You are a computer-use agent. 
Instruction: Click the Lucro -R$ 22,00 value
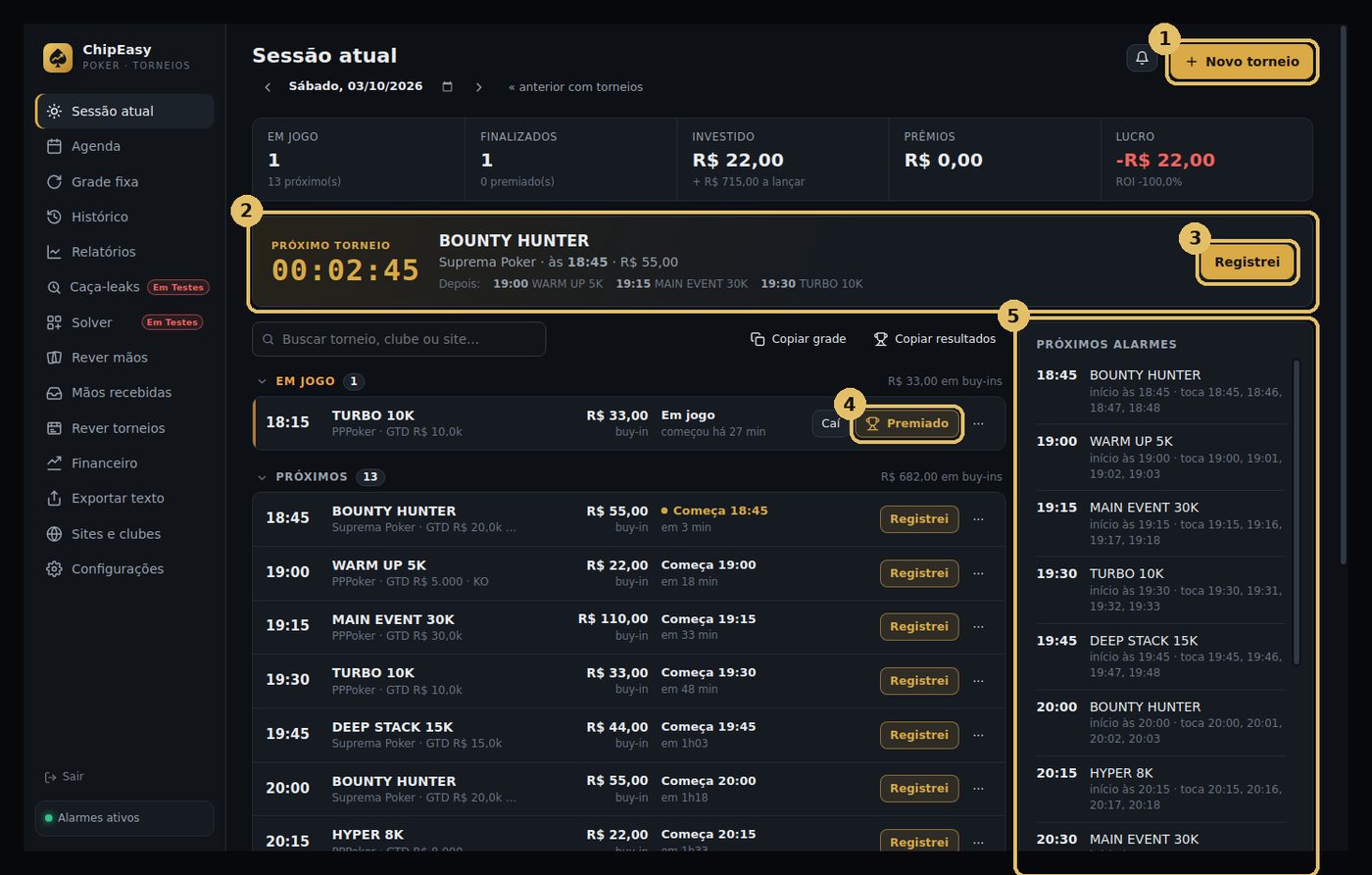pos(1164,160)
